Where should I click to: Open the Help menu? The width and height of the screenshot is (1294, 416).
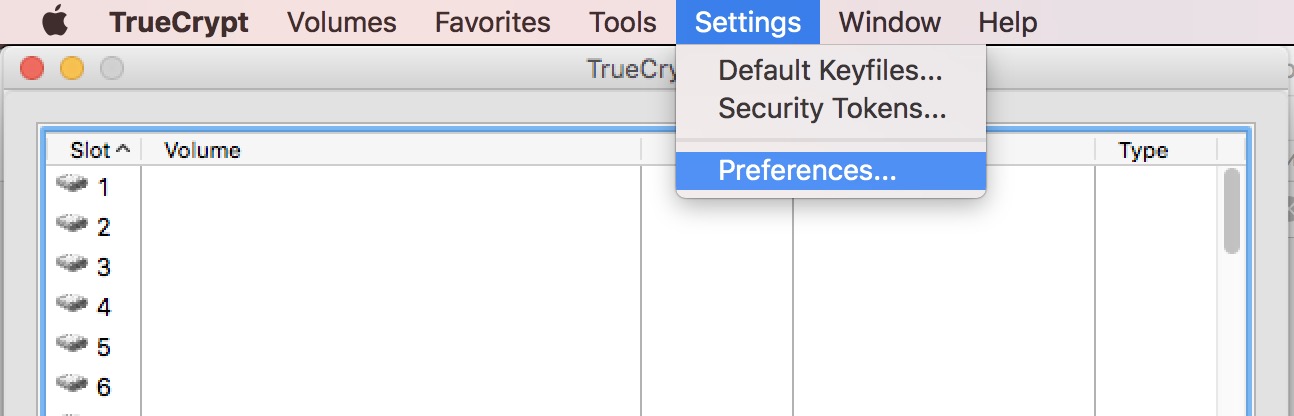[x=1007, y=22]
